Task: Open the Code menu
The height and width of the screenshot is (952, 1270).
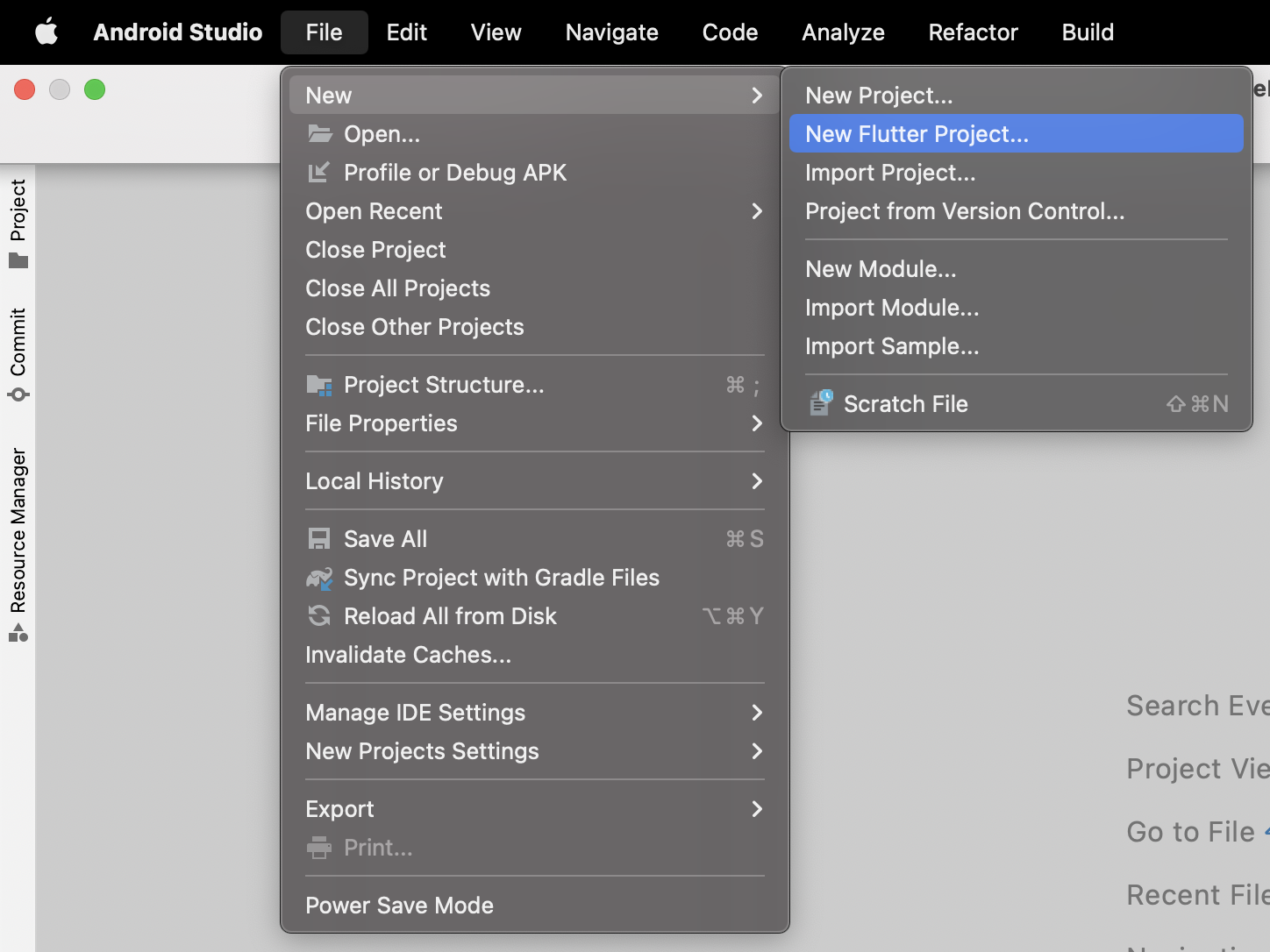Action: [731, 32]
